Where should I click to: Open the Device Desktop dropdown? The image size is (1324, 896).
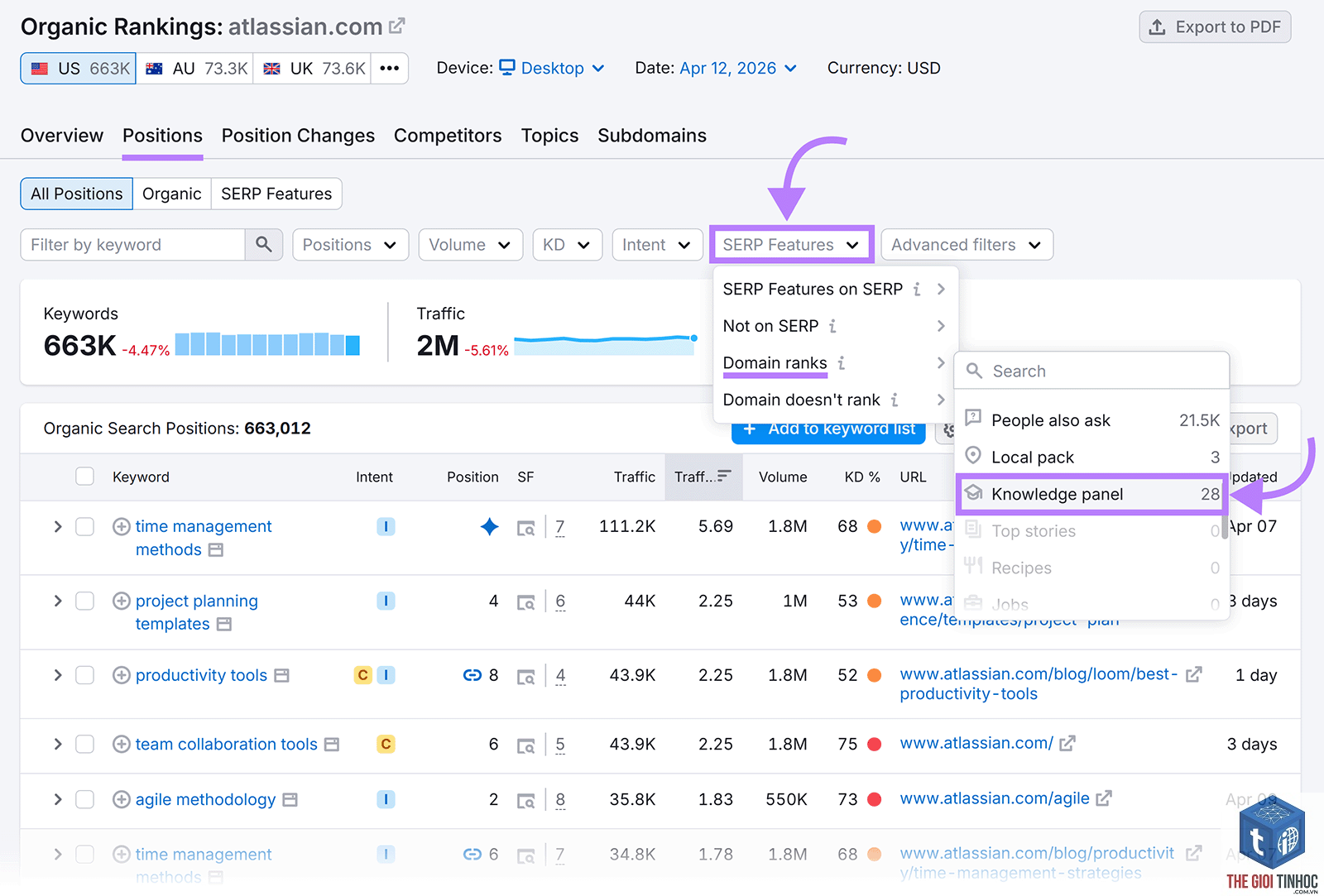552,68
